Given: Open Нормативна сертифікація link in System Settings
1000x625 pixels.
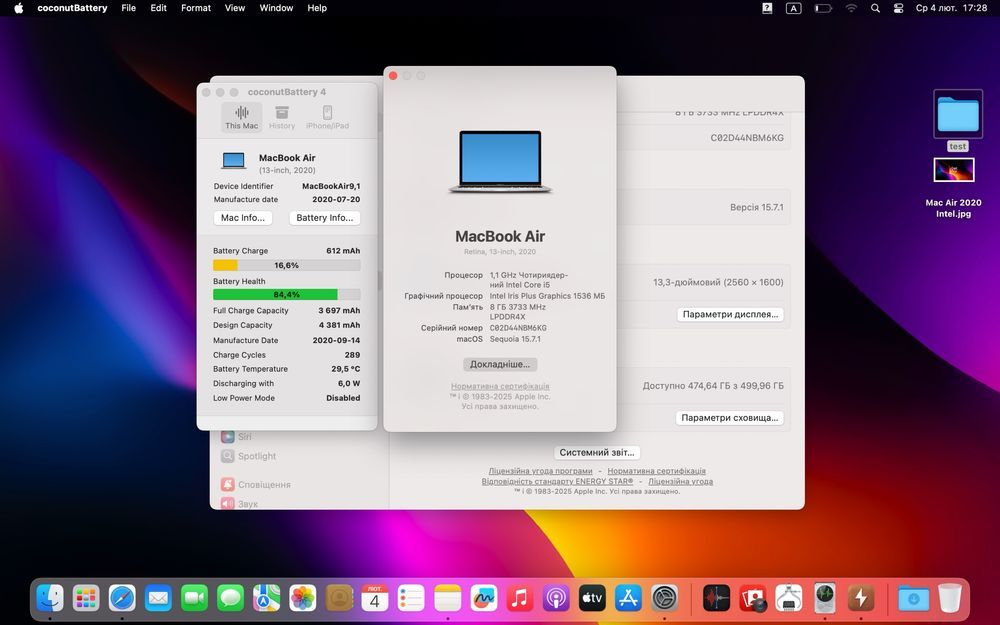Looking at the screenshot, I should tap(656, 471).
